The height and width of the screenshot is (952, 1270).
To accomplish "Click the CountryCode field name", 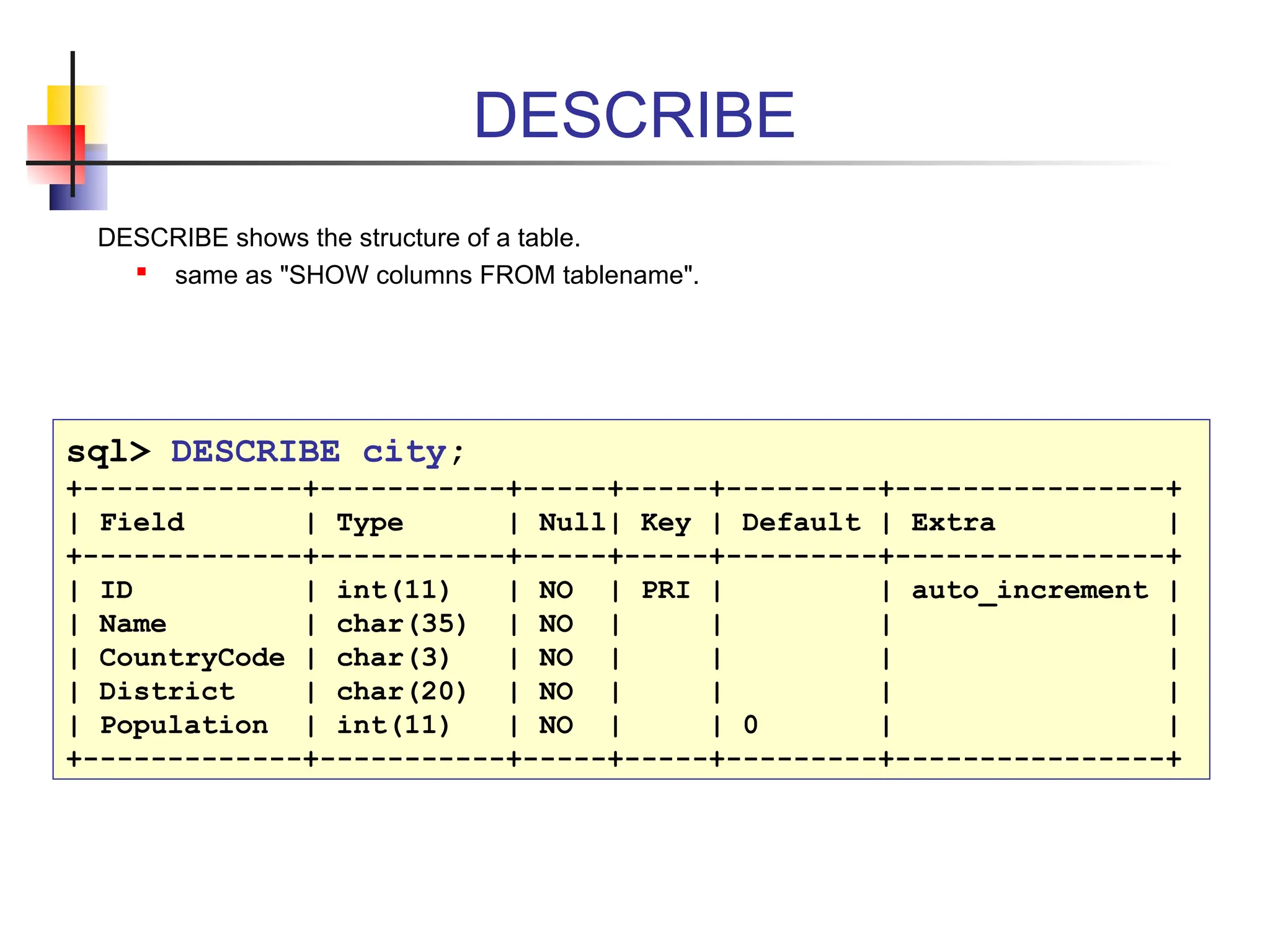I will click(192, 658).
